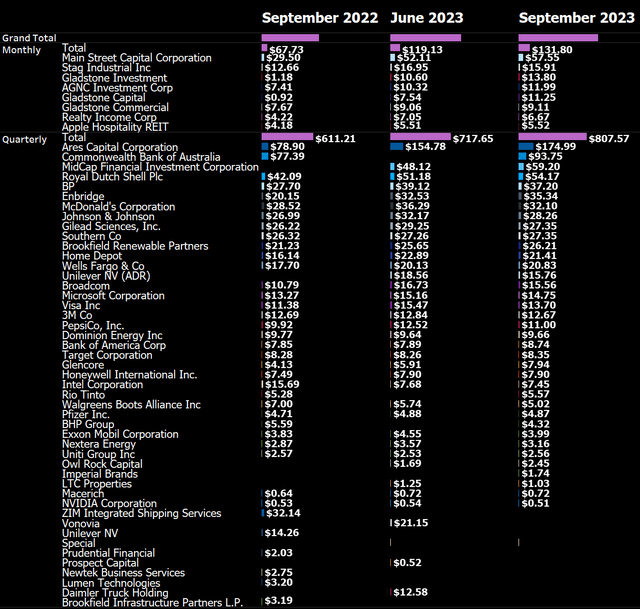Select Microsoft Corporation row
640x609 pixels.
coord(113,296)
